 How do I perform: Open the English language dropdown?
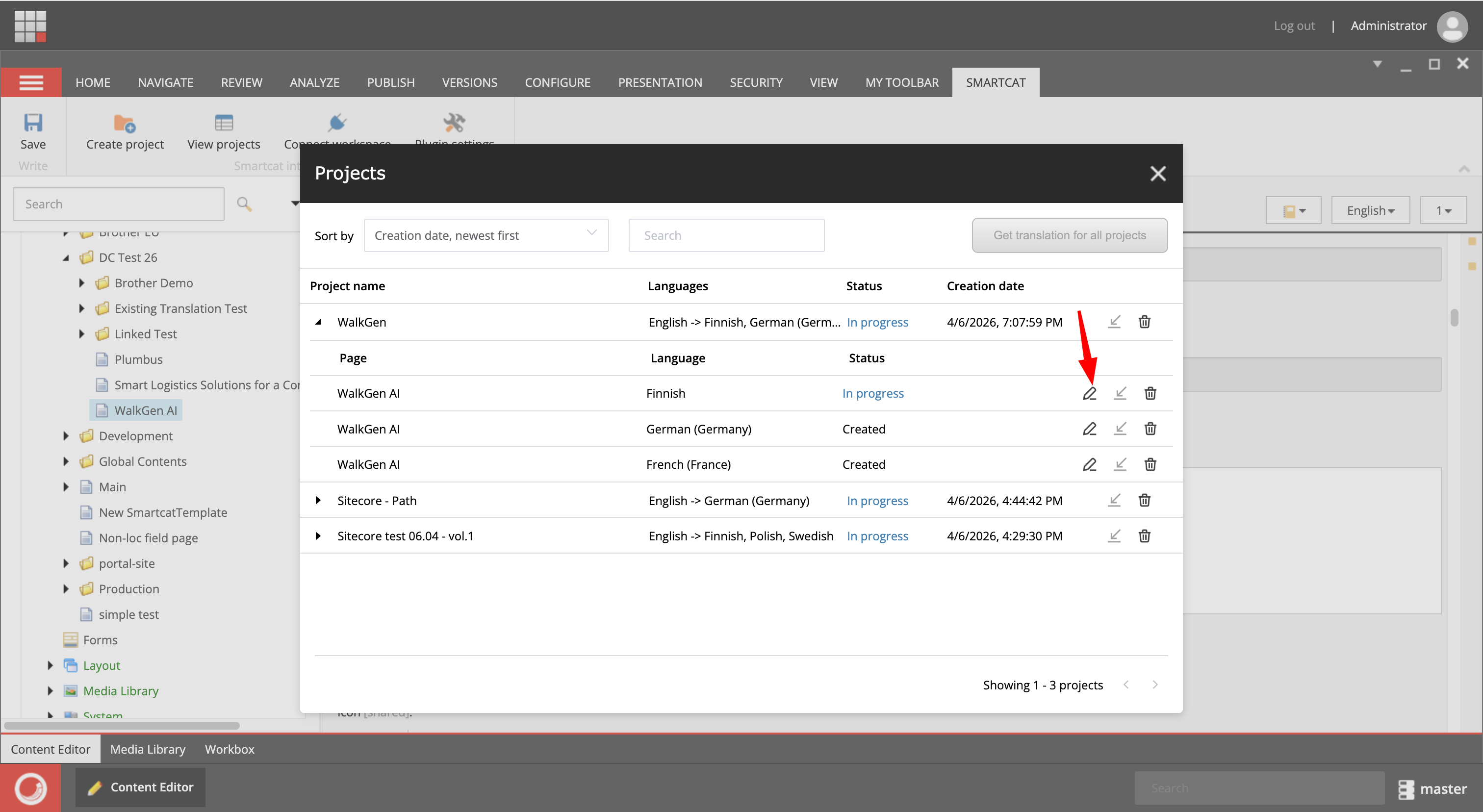pyautogui.click(x=1370, y=211)
